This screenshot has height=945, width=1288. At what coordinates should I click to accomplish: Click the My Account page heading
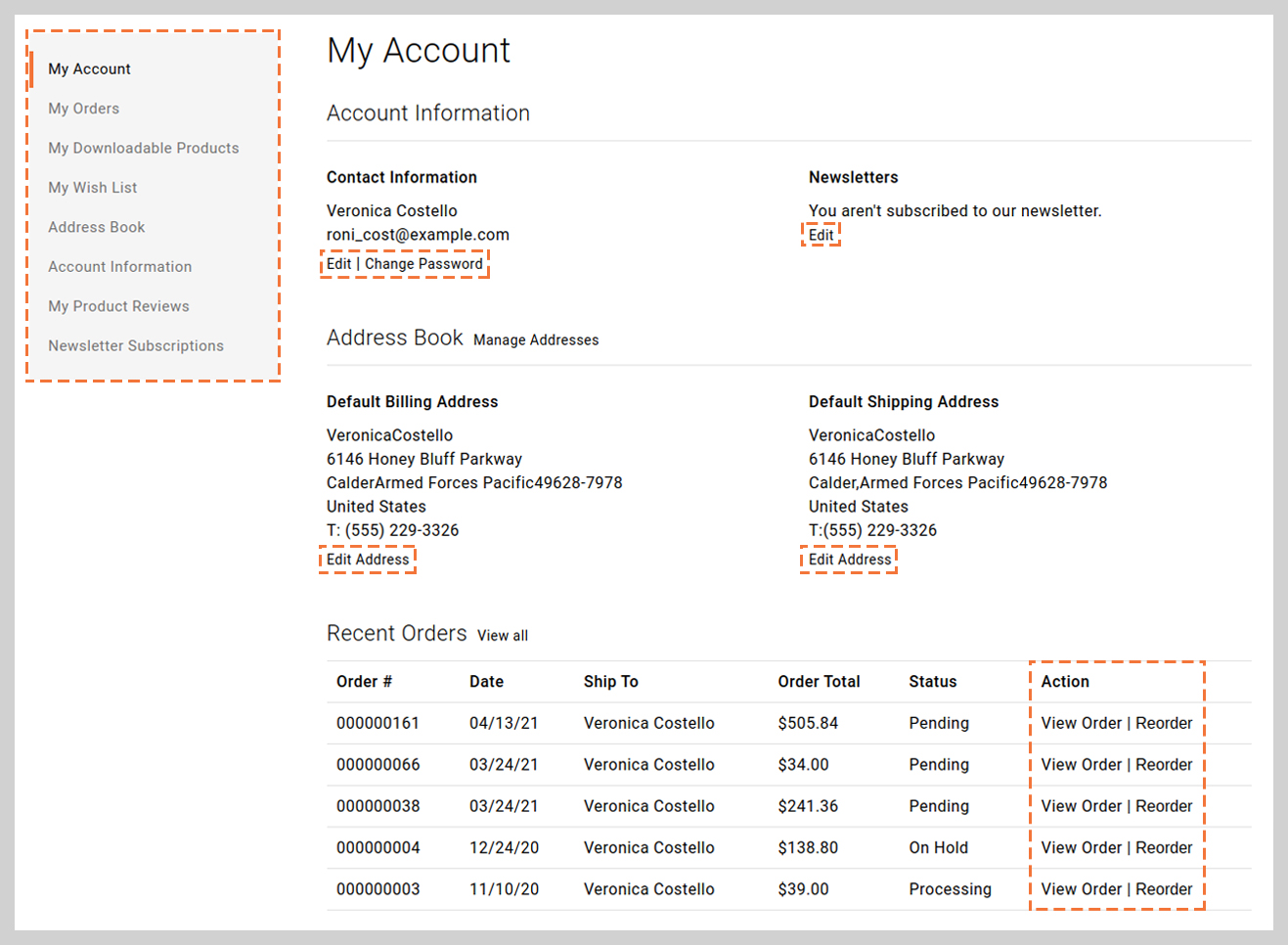419,51
